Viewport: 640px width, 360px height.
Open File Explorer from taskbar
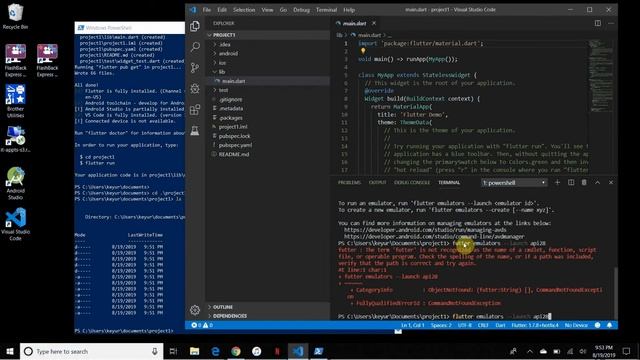[x=194, y=351]
